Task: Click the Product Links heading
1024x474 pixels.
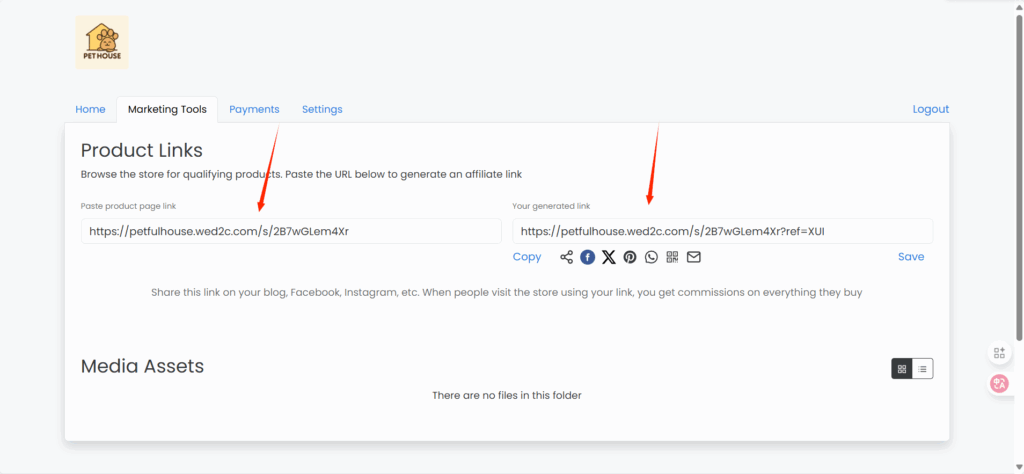Action: [142, 151]
